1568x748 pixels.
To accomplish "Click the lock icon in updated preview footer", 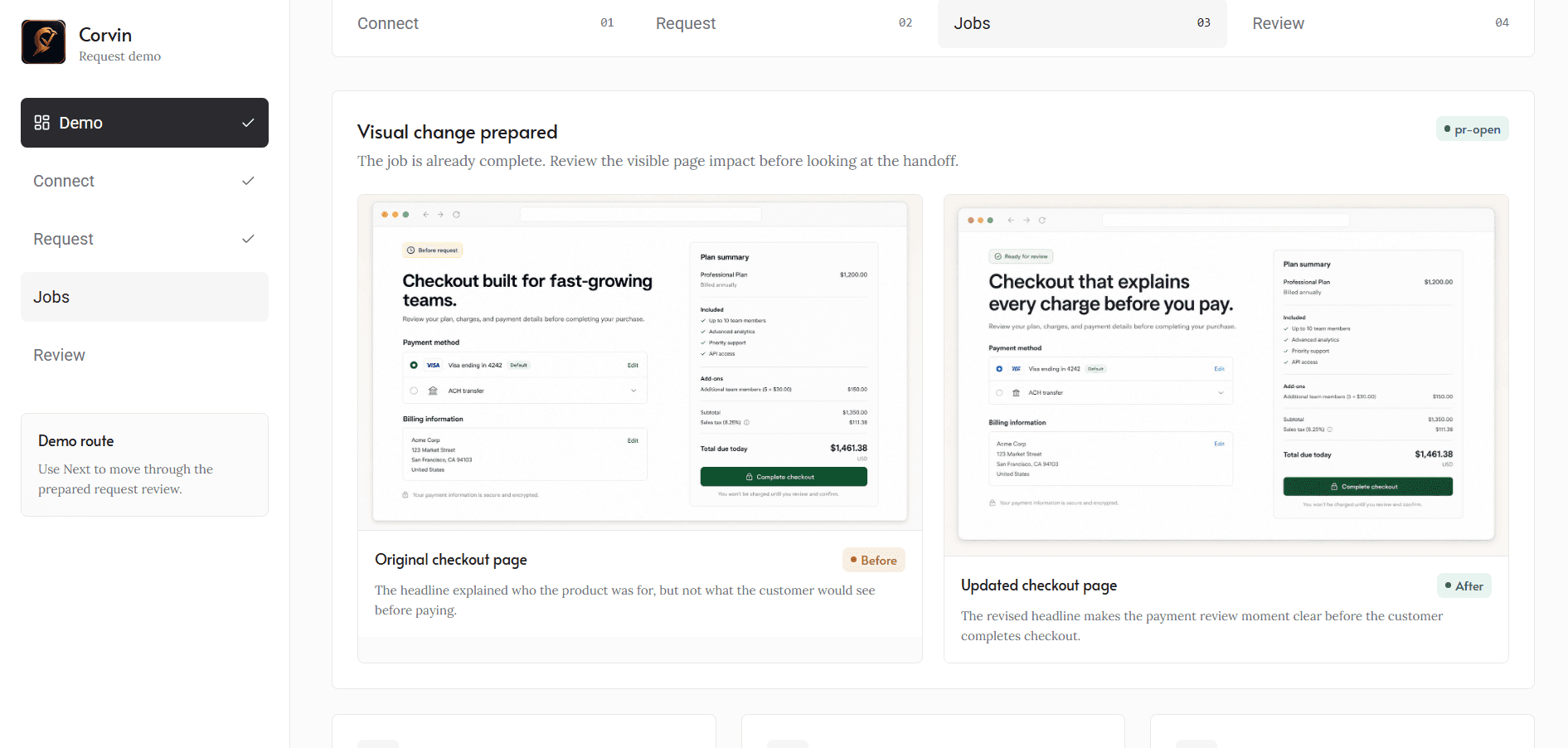I will pos(992,503).
